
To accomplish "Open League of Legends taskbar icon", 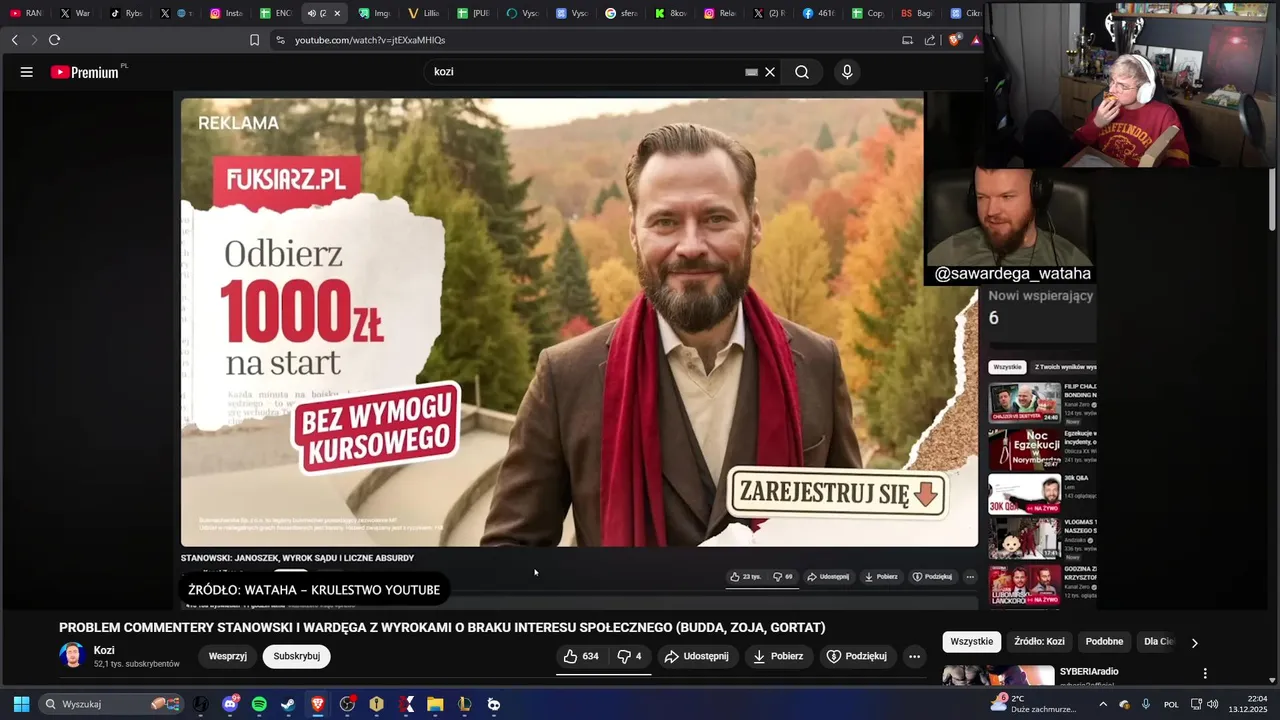I will 464,704.
